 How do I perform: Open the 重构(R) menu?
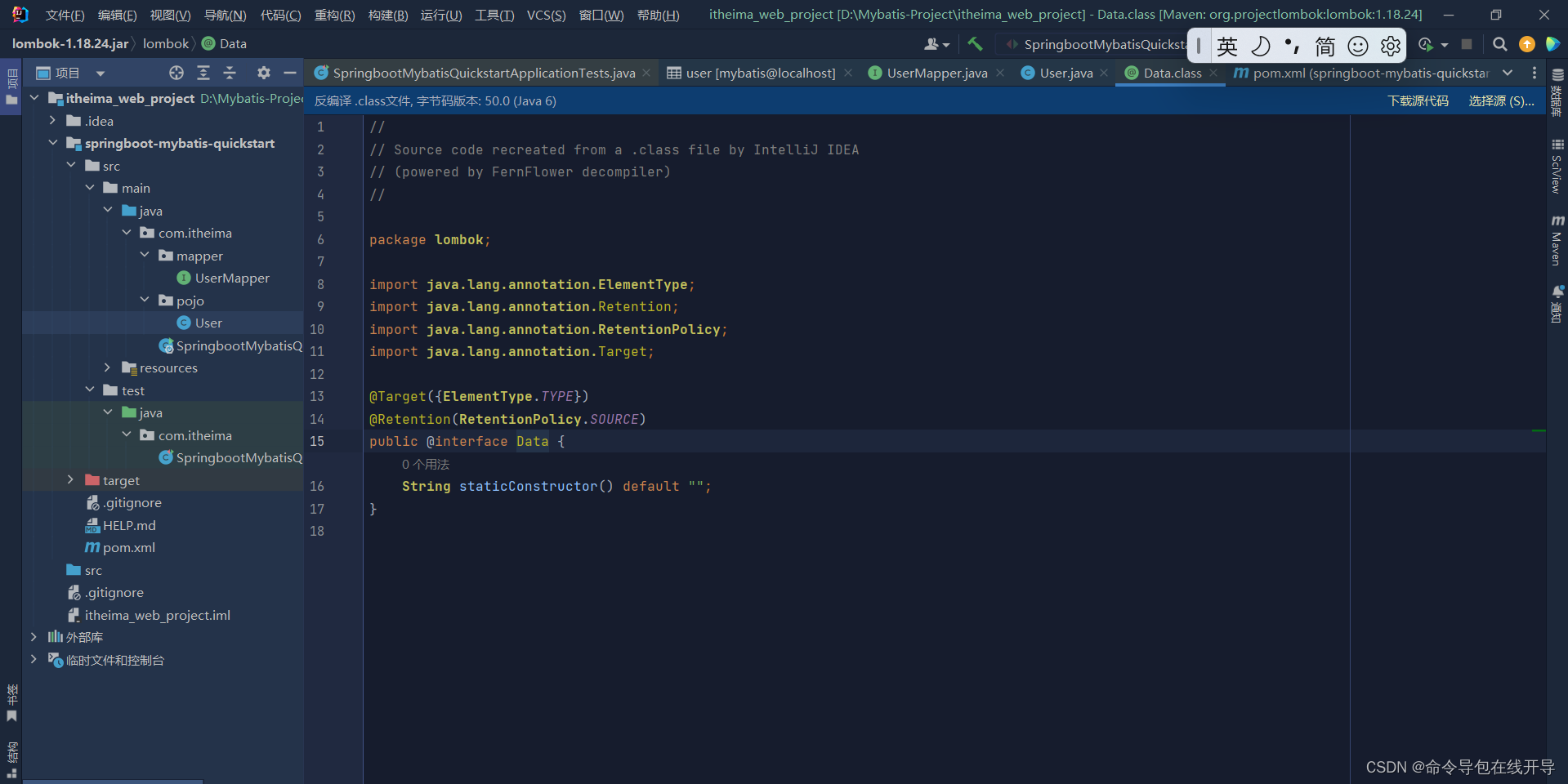click(x=334, y=15)
